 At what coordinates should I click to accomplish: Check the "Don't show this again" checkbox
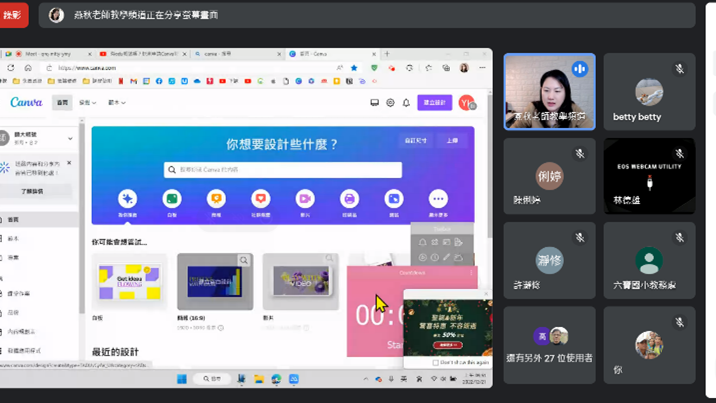(436, 362)
